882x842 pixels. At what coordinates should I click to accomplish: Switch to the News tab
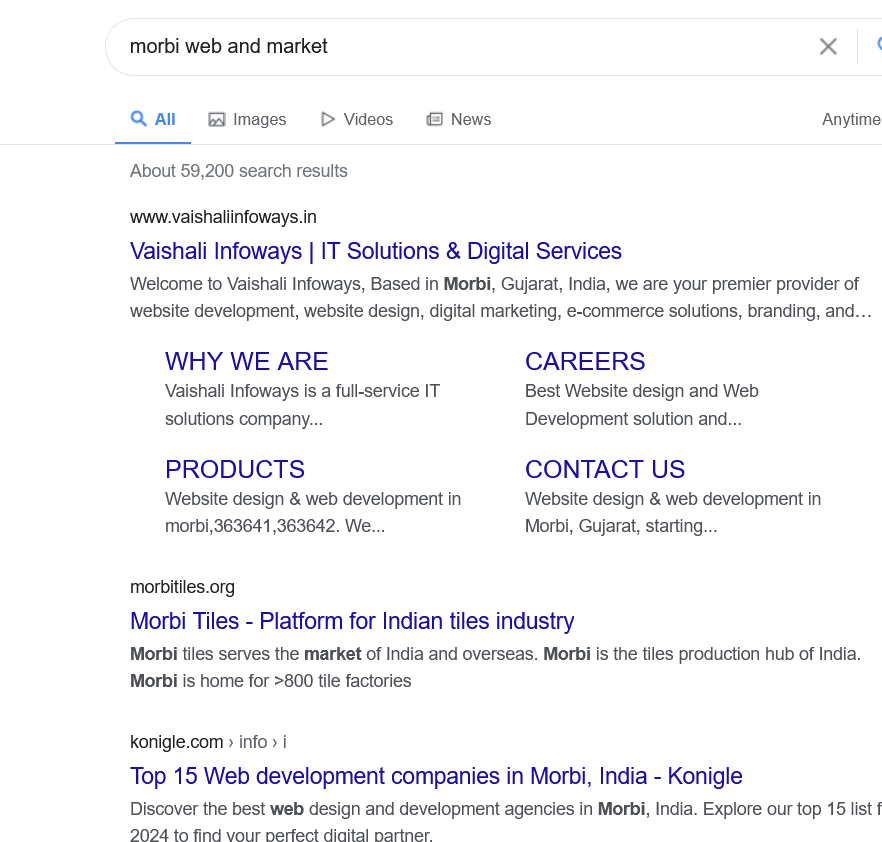point(470,120)
